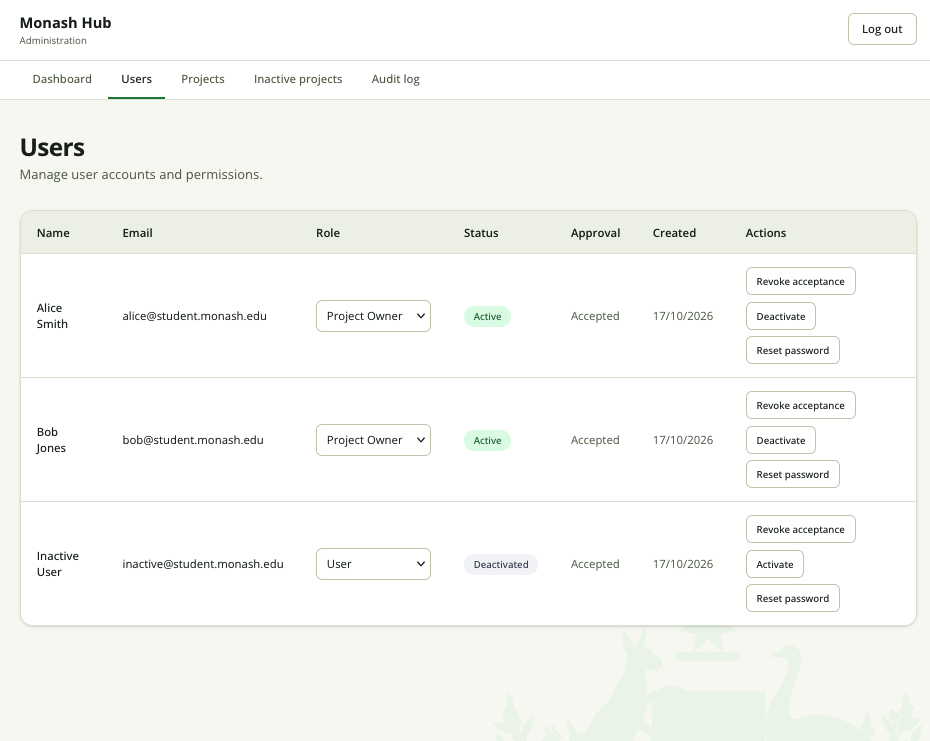Click the Deactivated status badge
This screenshot has height=741, width=930.
pos(501,564)
